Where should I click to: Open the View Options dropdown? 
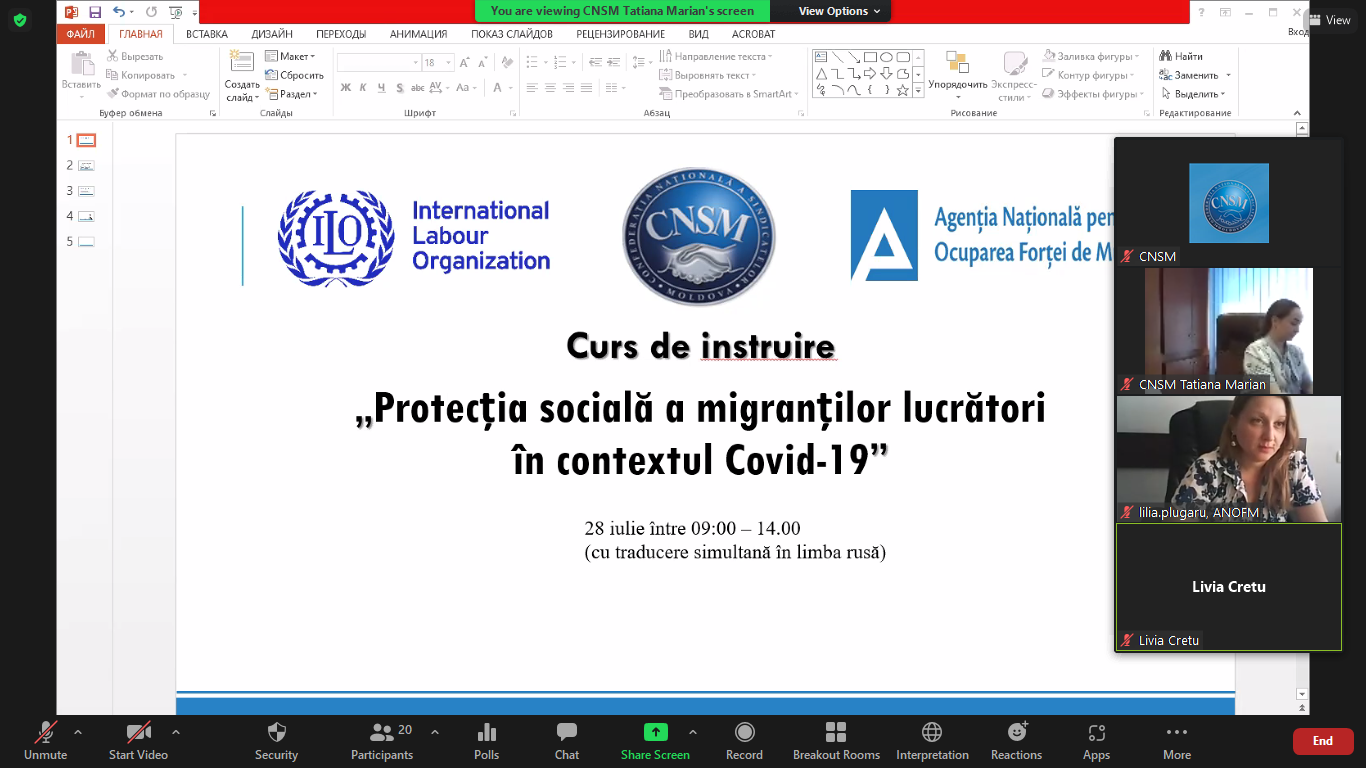click(840, 11)
